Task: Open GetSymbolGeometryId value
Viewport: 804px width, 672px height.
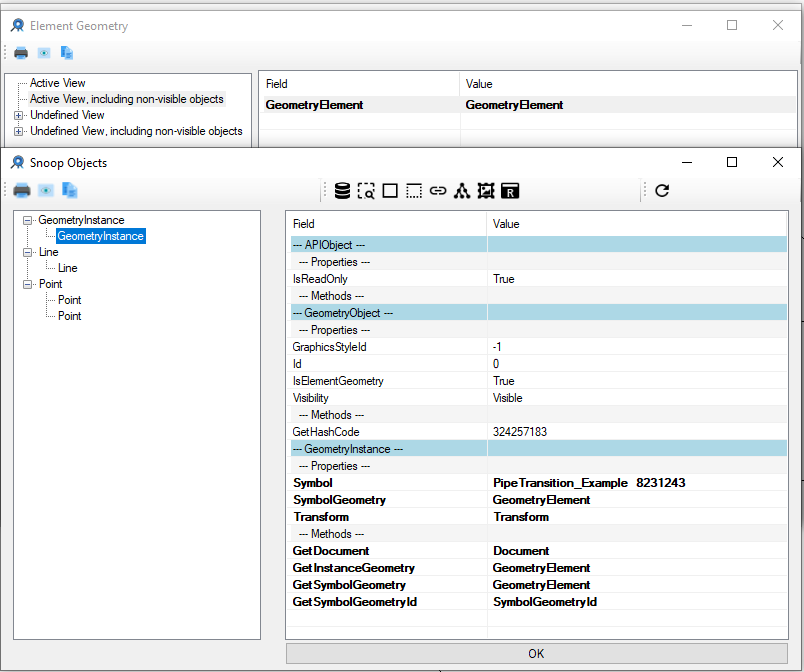Action: (545, 602)
